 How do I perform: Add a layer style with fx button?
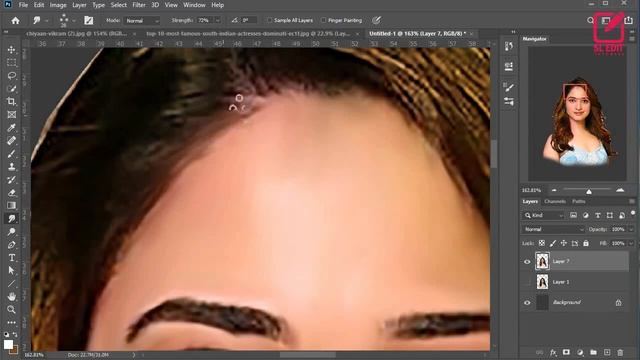pyautogui.click(x=553, y=352)
